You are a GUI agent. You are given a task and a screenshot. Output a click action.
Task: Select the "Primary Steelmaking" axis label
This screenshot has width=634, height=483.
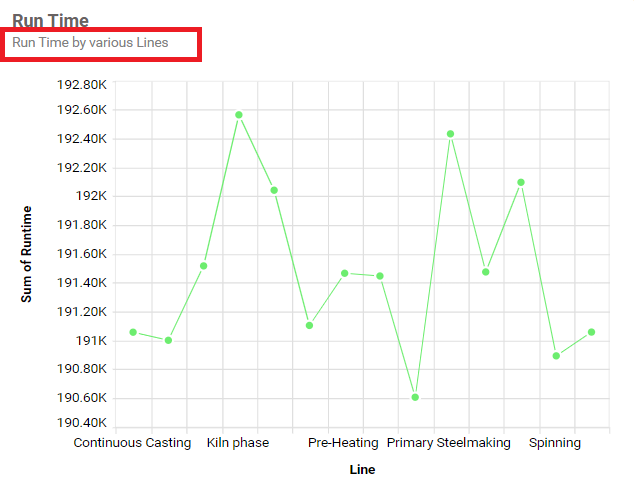click(x=448, y=442)
